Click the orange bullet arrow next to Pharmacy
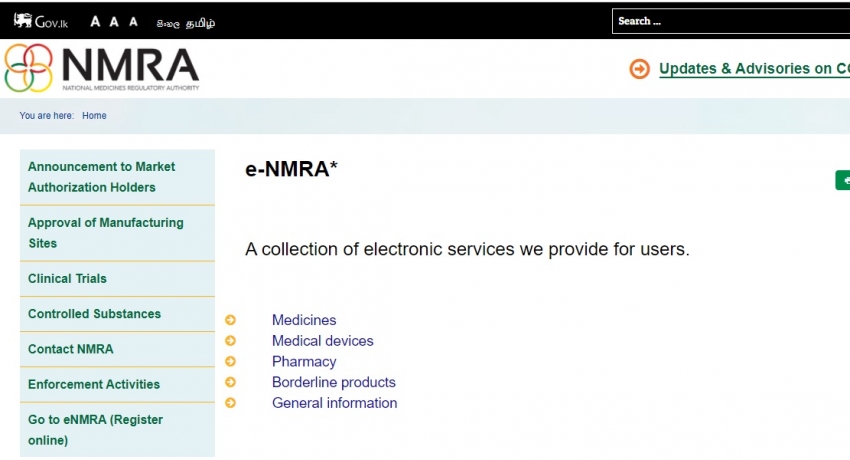This screenshot has height=460, width=850. (230, 361)
